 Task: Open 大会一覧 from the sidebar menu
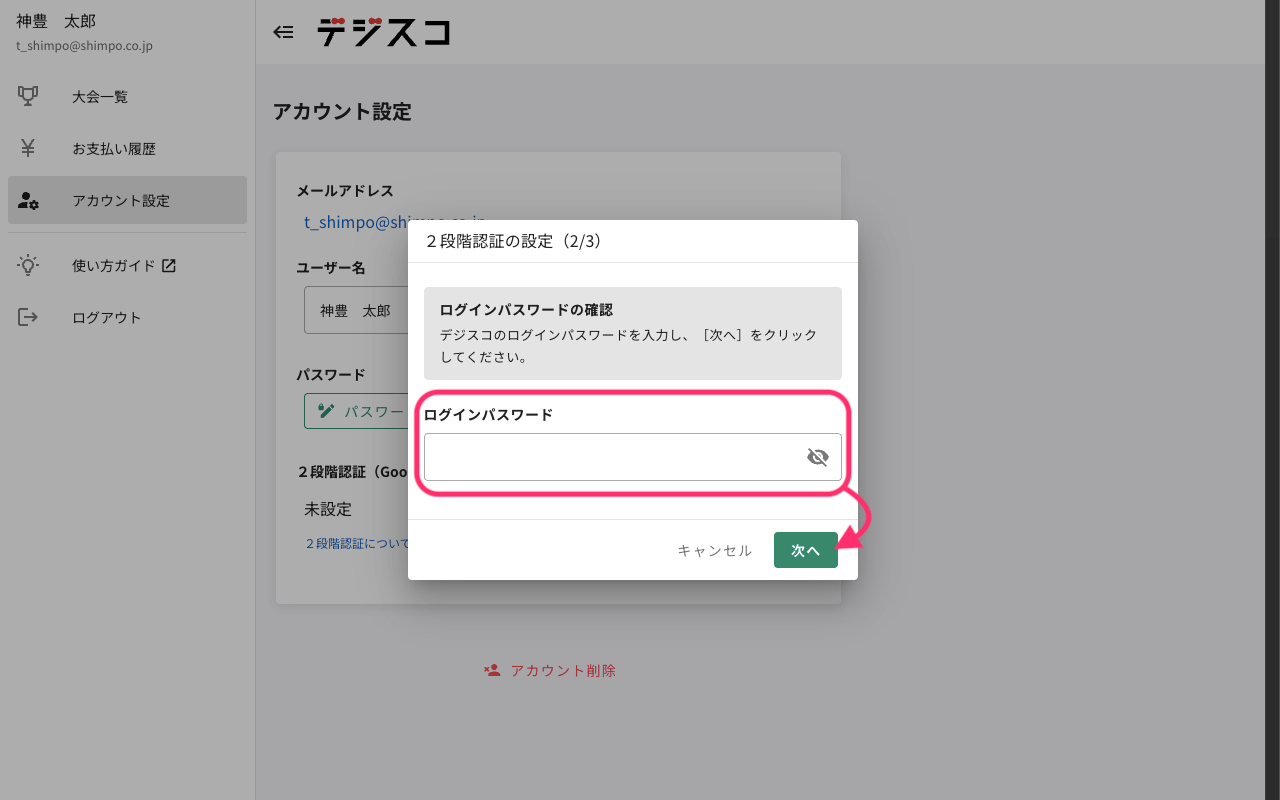coord(100,97)
